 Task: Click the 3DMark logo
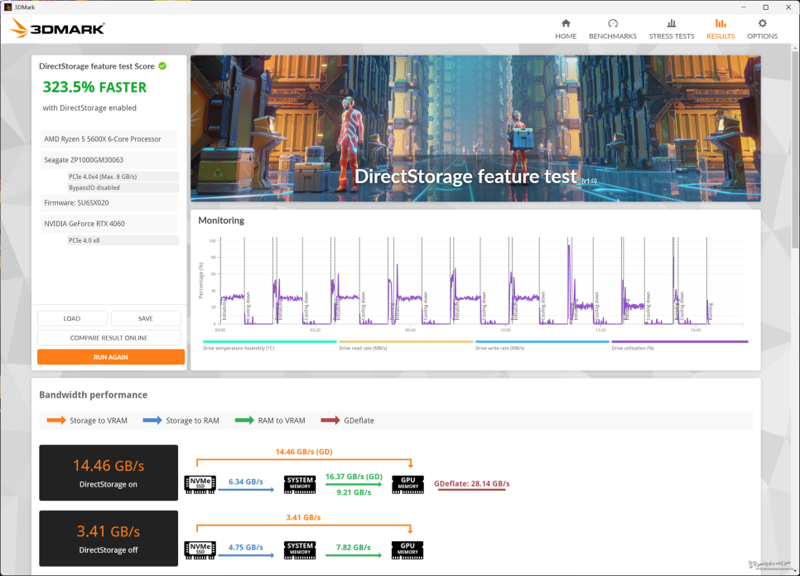pos(57,29)
